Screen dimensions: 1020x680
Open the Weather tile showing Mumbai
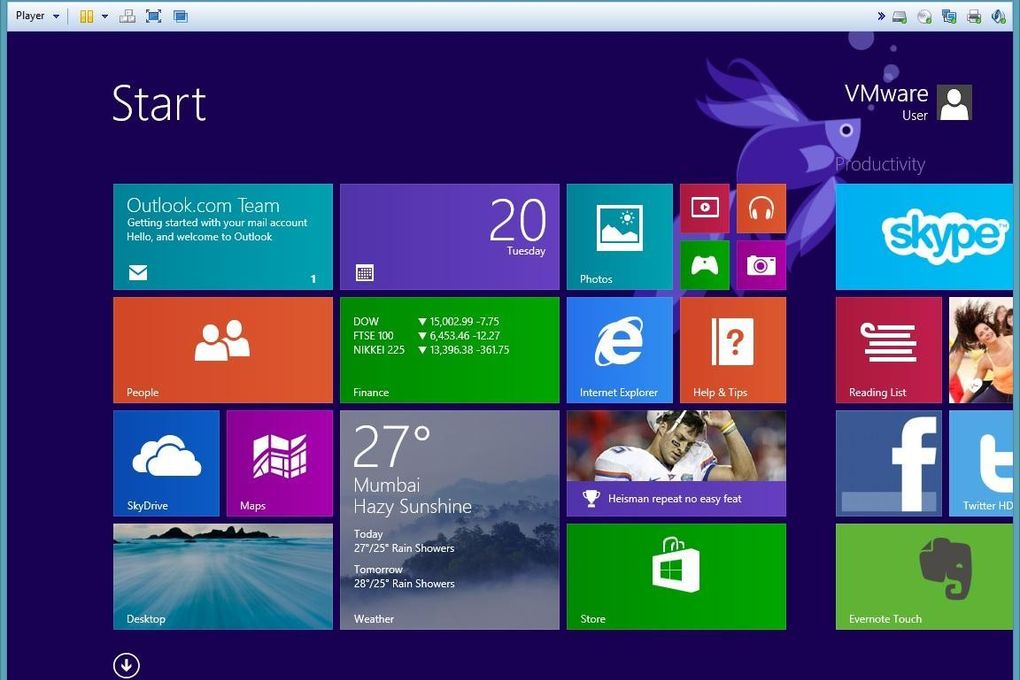click(x=450, y=520)
